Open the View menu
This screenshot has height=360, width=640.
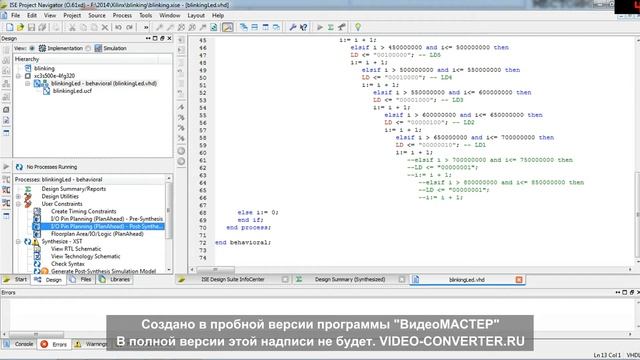50,16
